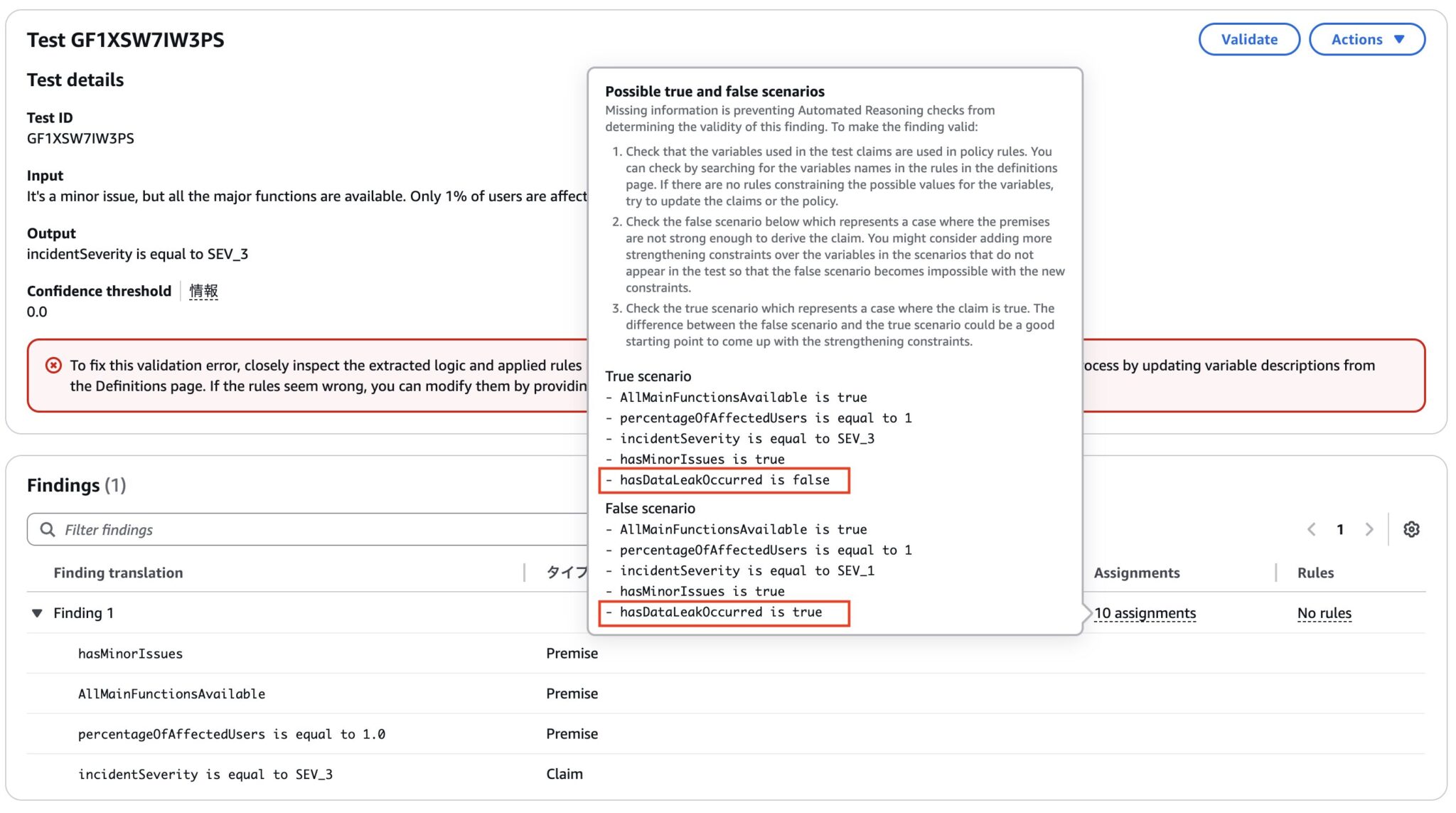Select the percentageOfAffectedUsers premise row
The height and width of the screenshot is (813, 1456).
[232, 733]
